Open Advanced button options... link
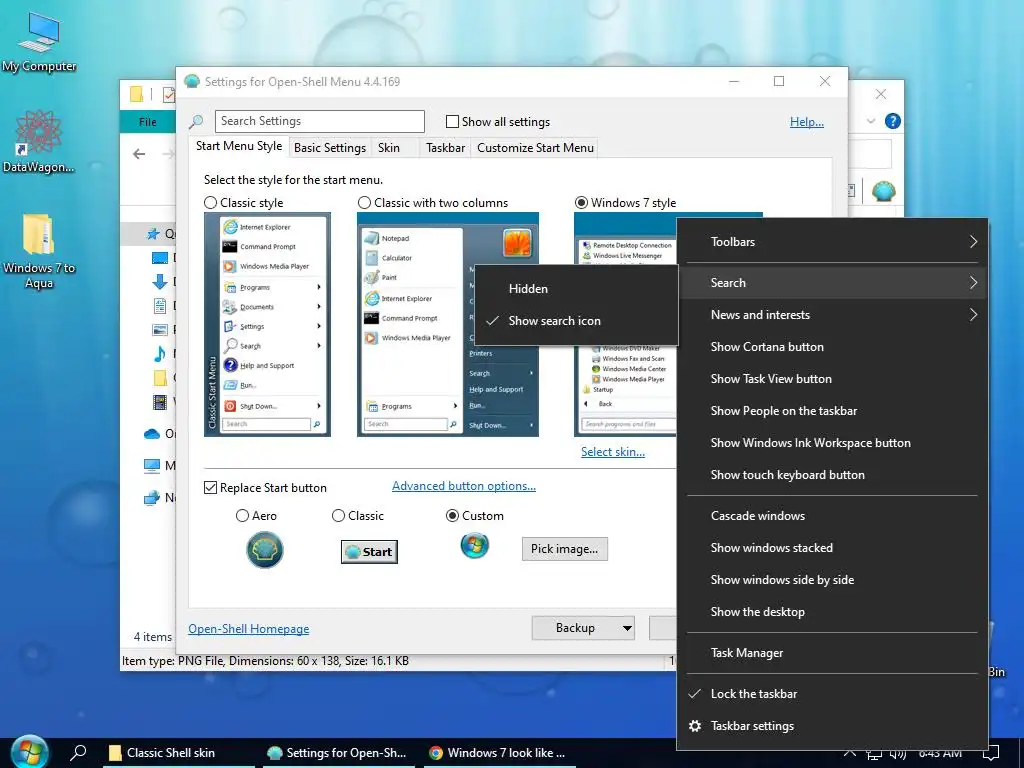 pyautogui.click(x=464, y=486)
